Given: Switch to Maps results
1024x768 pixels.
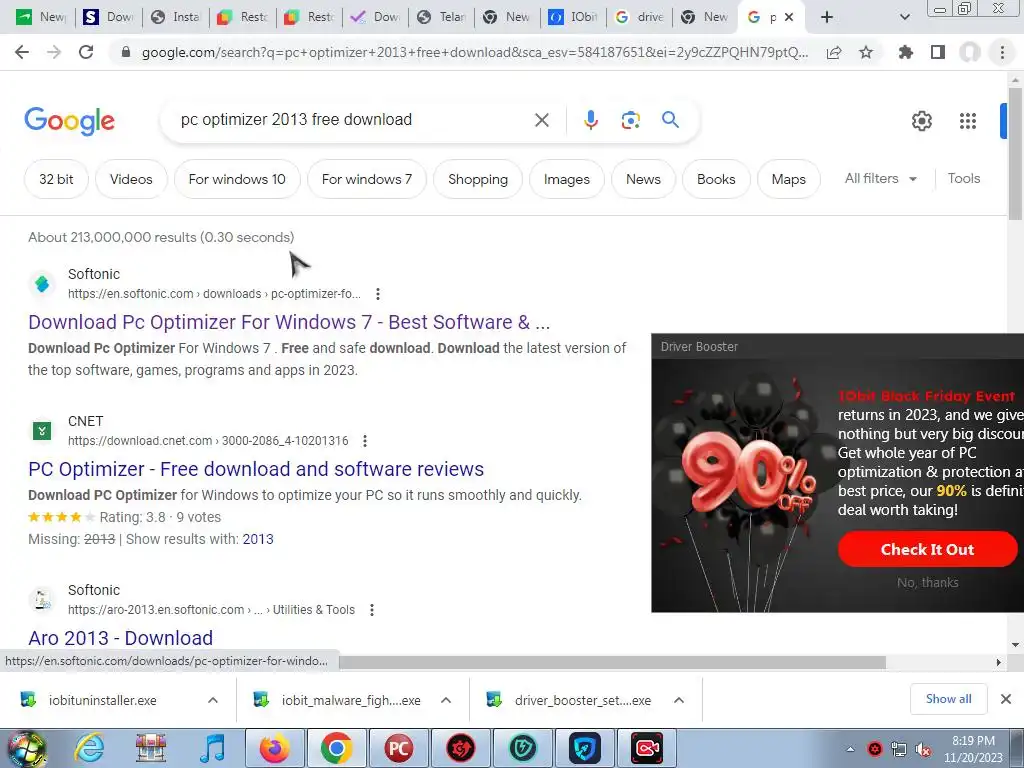Looking at the screenshot, I should 788,179.
